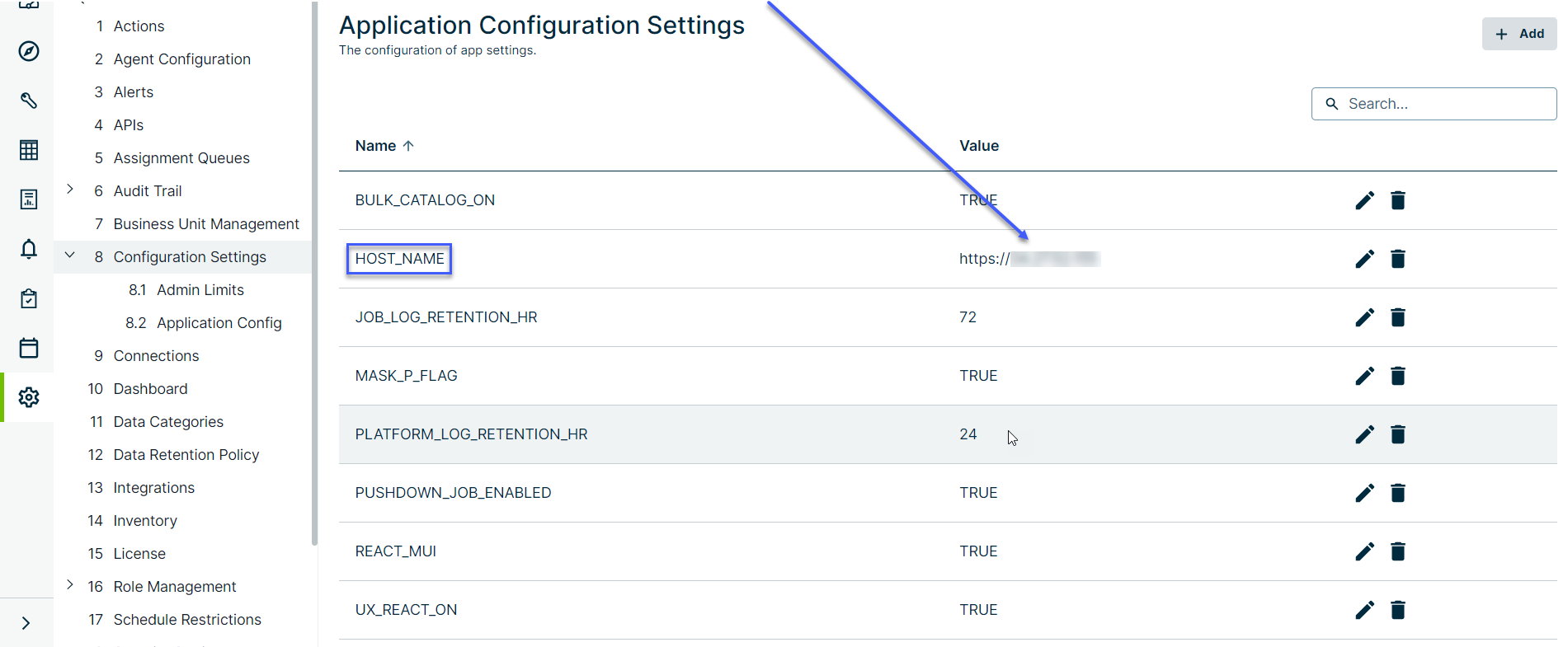1568x647 pixels.
Task: Click the sidebar vertical scrollbar
Action: click(314, 272)
